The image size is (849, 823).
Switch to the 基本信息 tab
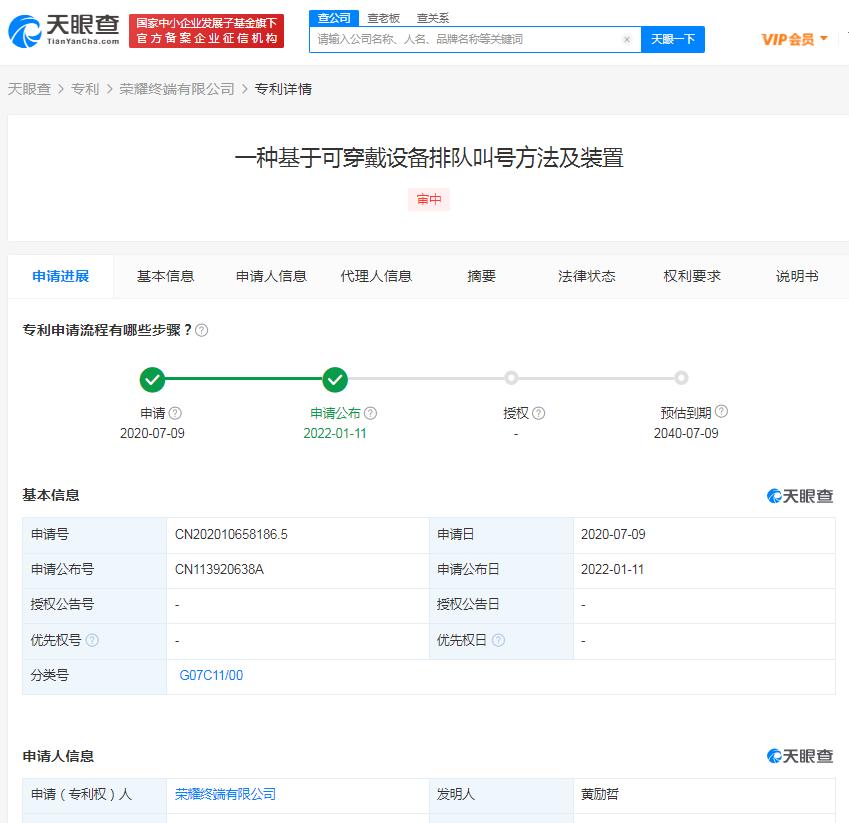pyautogui.click(x=166, y=276)
